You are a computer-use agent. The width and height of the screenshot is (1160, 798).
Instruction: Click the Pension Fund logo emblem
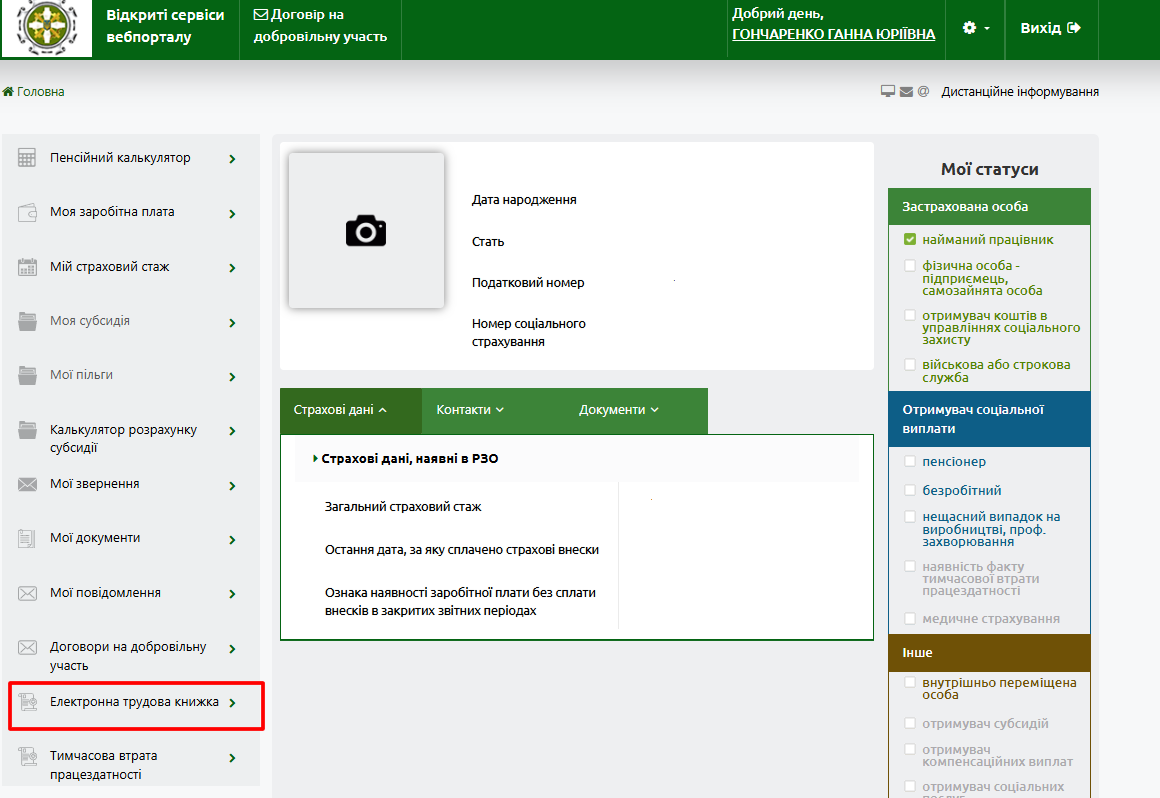coord(47,27)
